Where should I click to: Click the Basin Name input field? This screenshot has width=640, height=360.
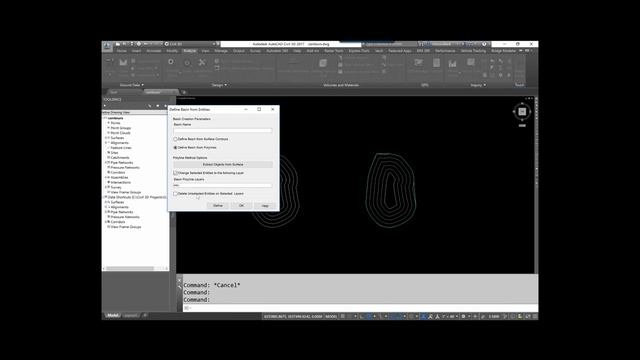click(223, 130)
